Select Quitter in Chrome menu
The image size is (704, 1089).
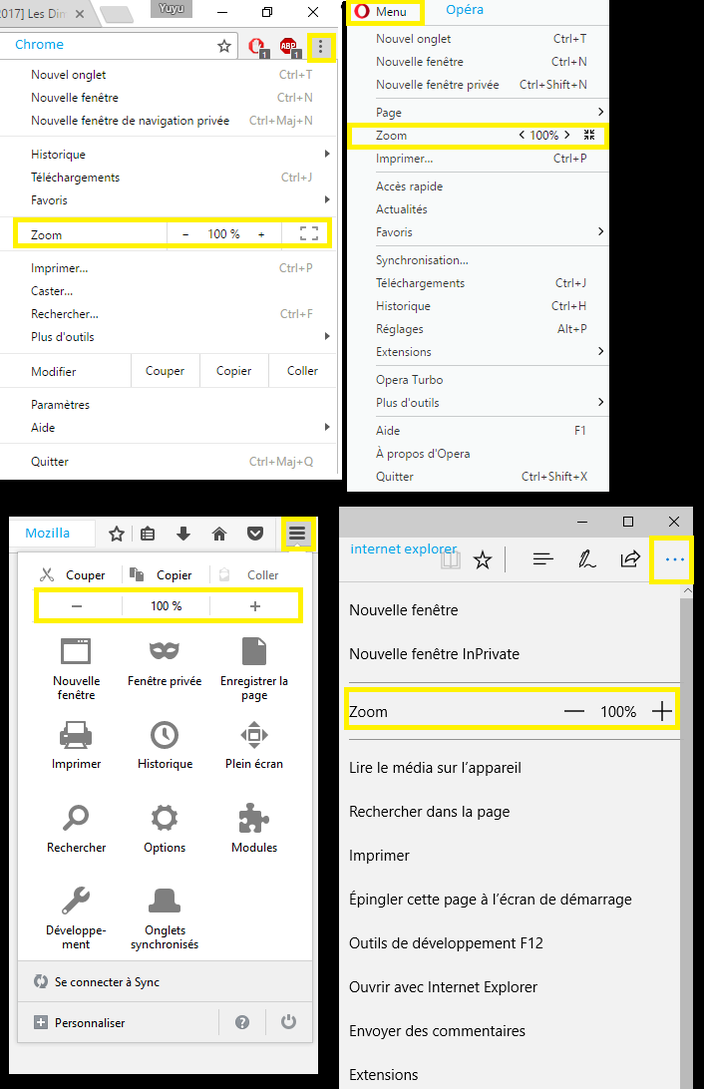(x=49, y=461)
